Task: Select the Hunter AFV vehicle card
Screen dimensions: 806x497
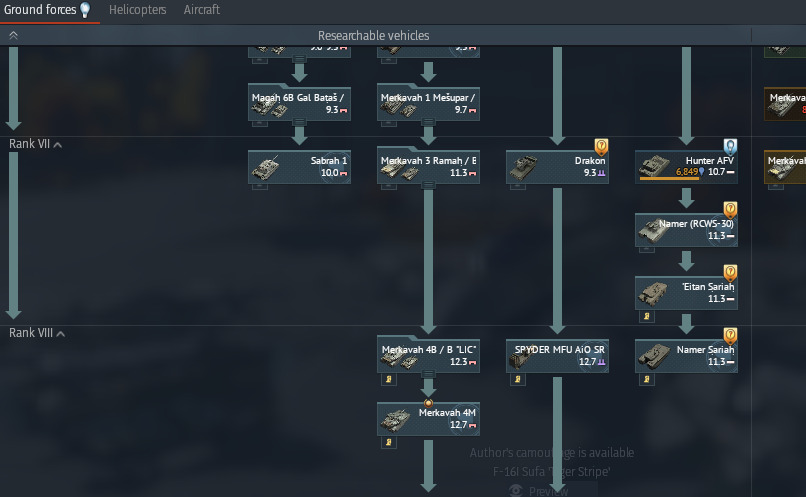Action: (x=686, y=167)
